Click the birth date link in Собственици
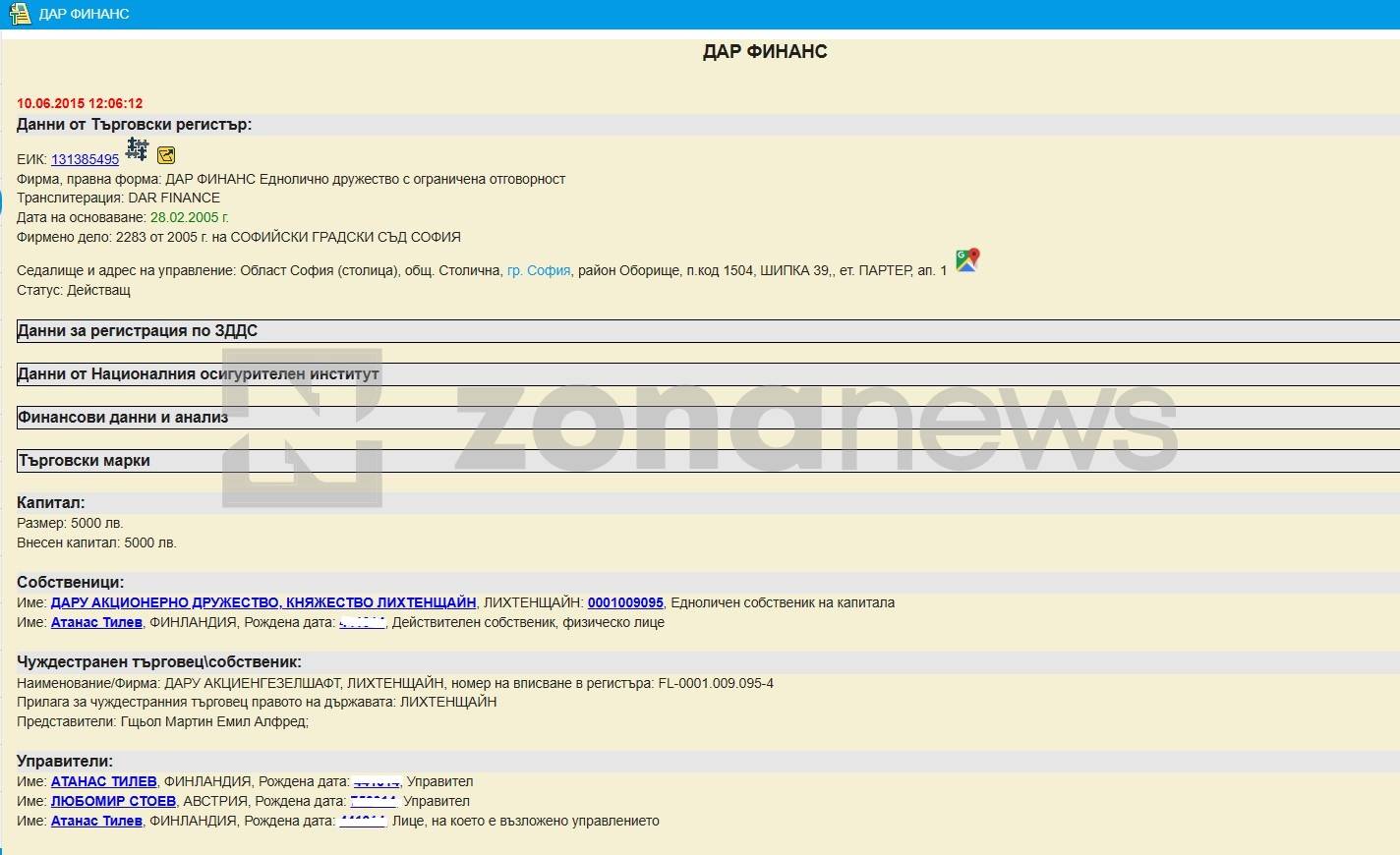Viewport: 1400px width, 855px height. [362, 622]
